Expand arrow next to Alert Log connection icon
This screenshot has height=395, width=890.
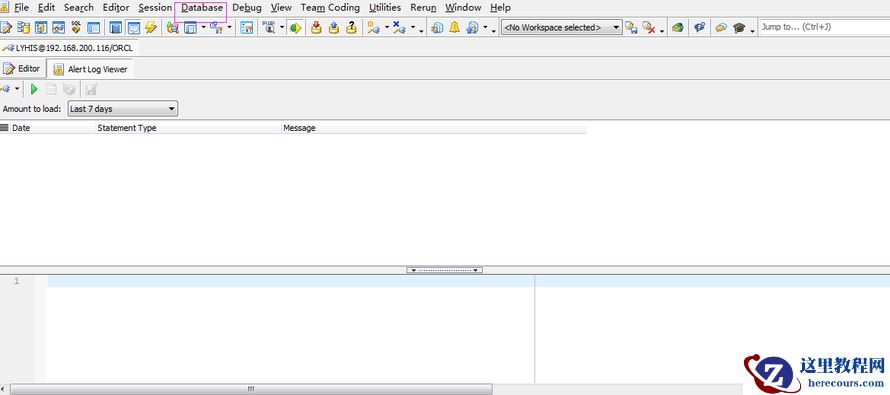pos(17,89)
